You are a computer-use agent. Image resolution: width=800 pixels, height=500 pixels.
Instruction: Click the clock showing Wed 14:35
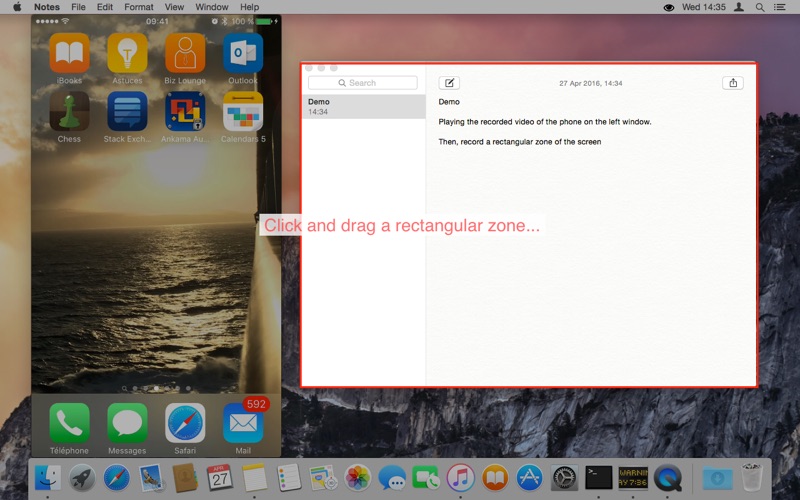[704, 7]
